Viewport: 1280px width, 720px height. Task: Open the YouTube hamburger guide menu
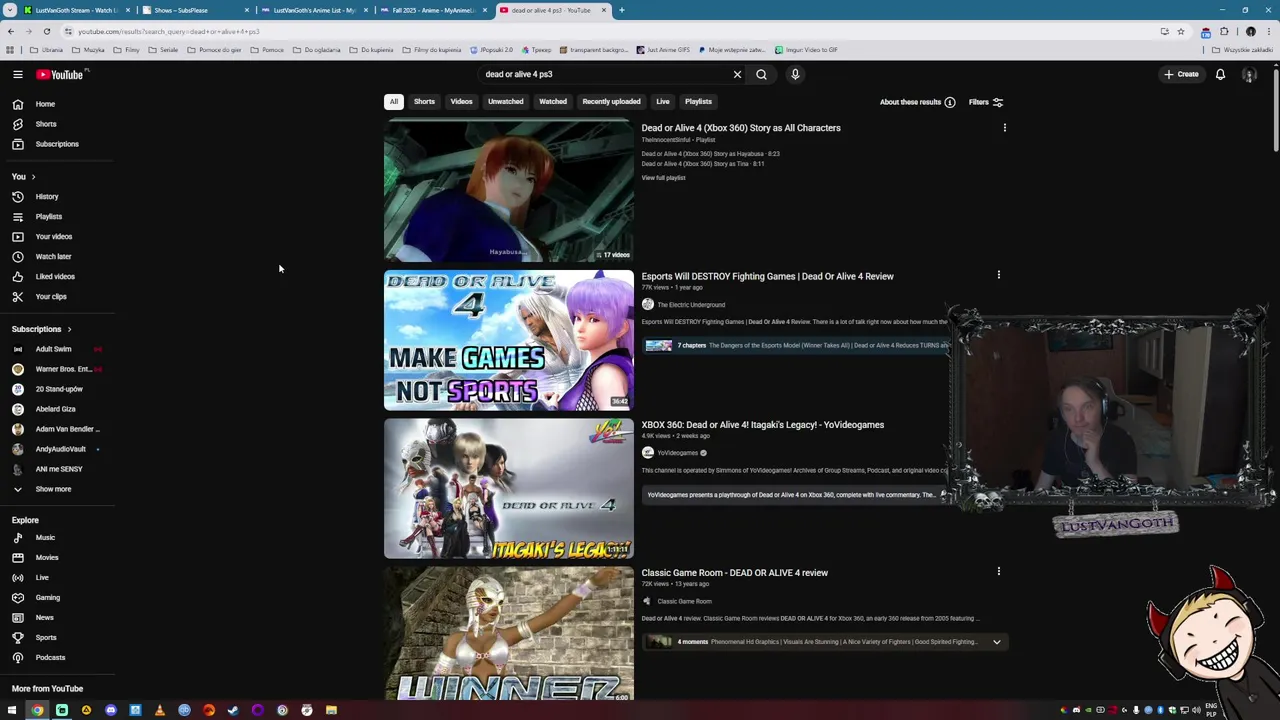[x=17, y=74]
